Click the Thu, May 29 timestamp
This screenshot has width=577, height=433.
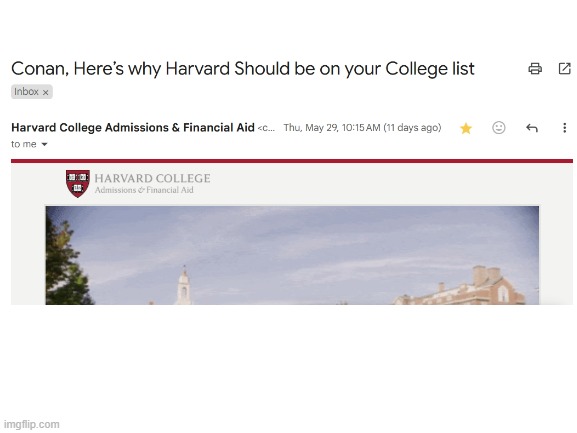(x=362, y=128)
